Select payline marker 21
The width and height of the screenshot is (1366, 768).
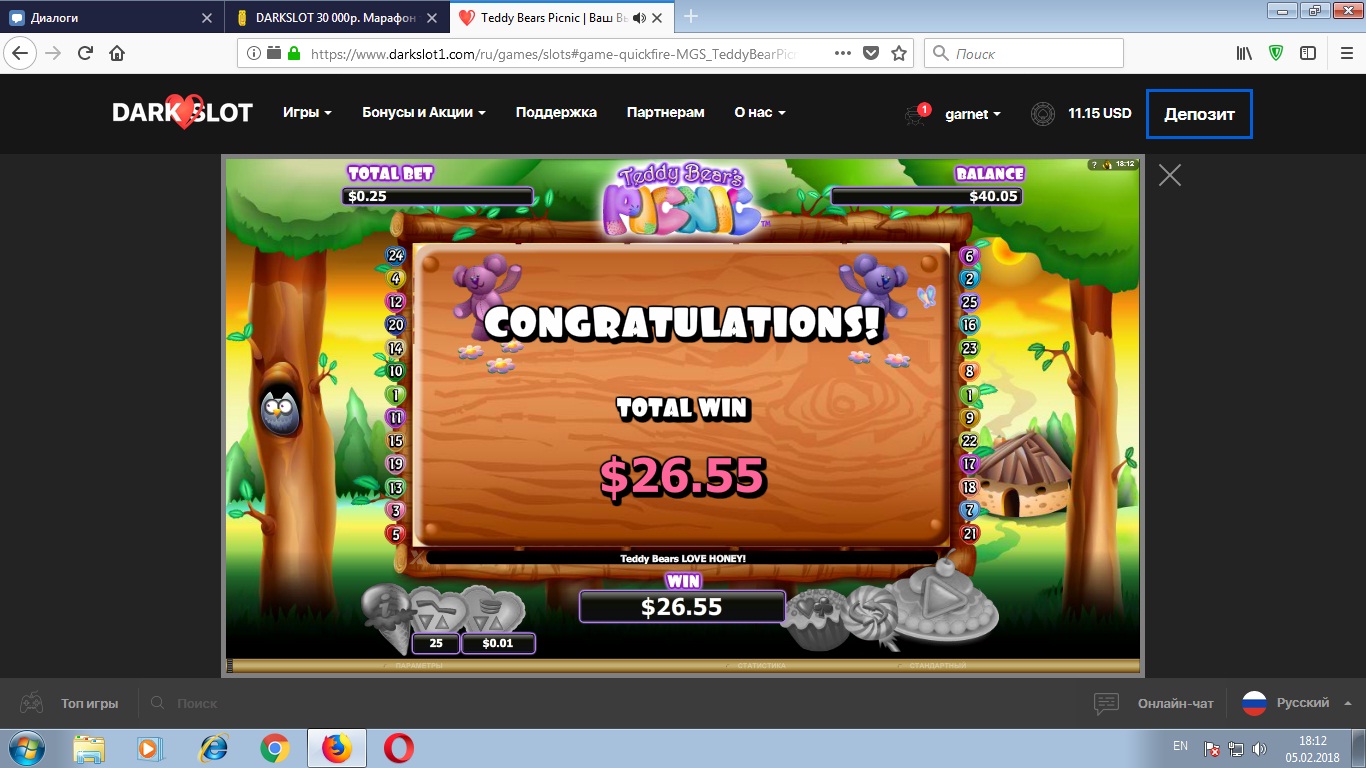(969, 534)
